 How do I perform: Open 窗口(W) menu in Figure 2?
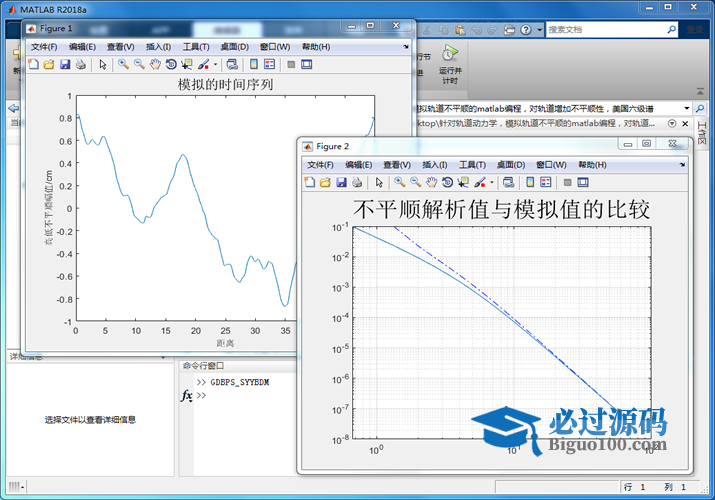[x=551, y=165]
